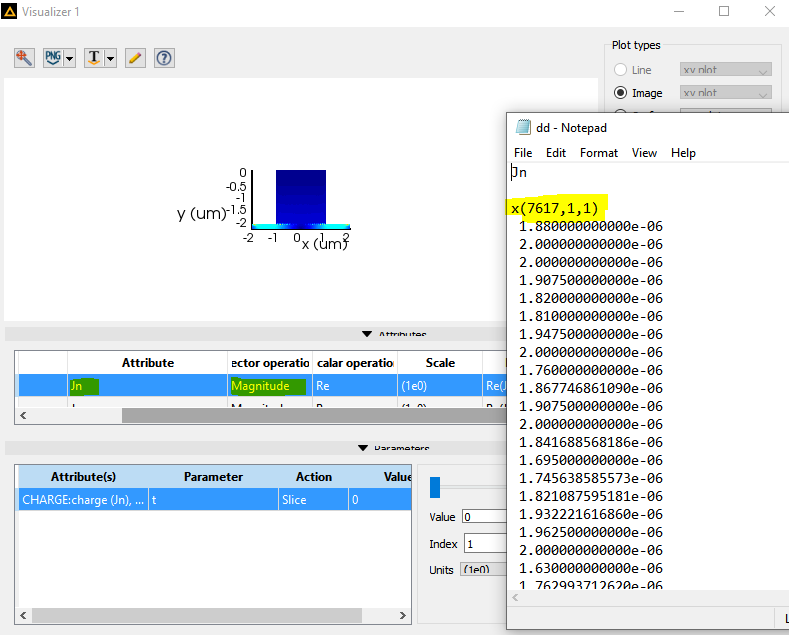Click the x(7617,1,1) text in Notepad

coord(554,208)
